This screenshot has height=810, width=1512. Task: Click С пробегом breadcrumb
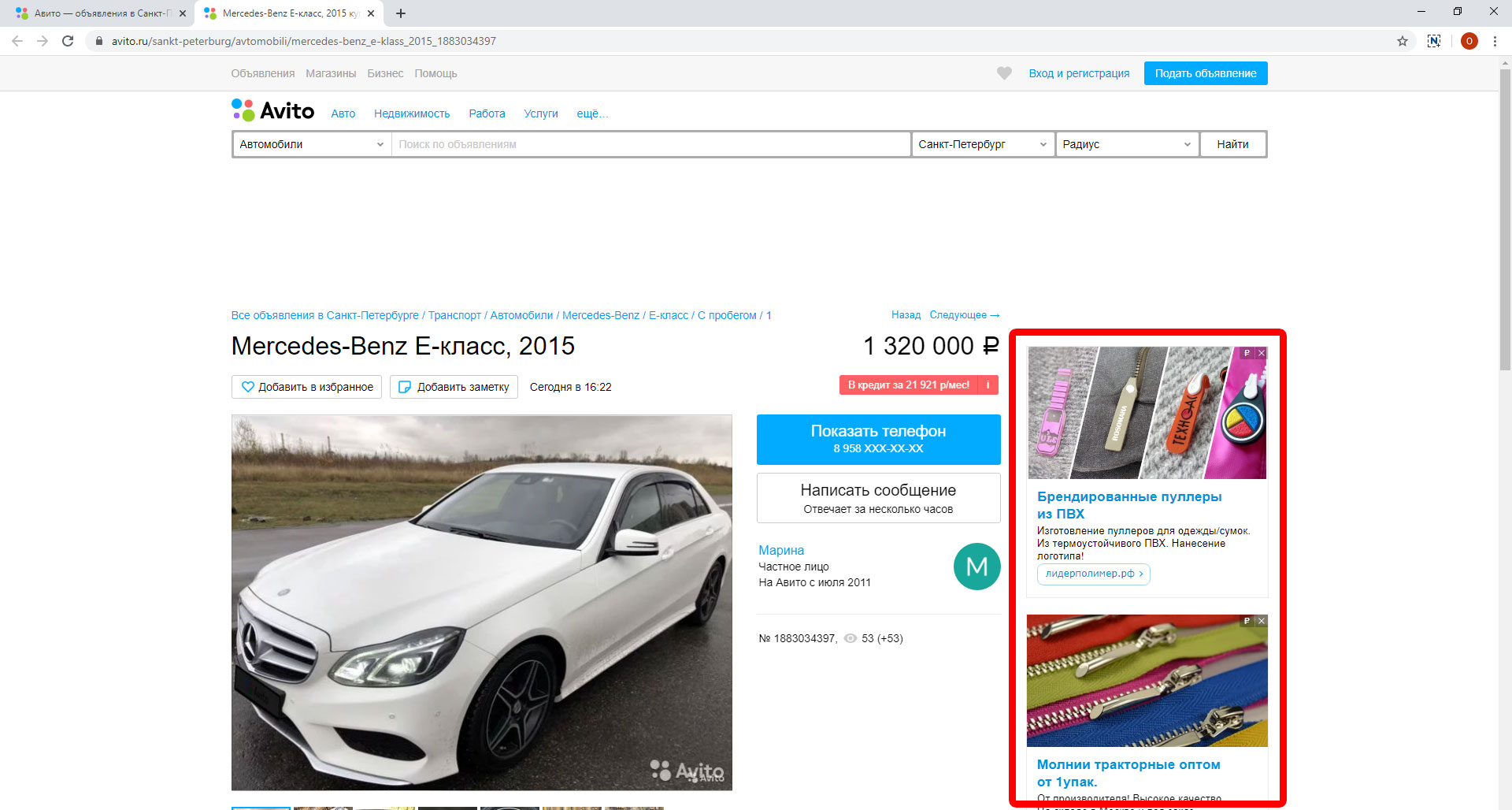tap(727, 315)
